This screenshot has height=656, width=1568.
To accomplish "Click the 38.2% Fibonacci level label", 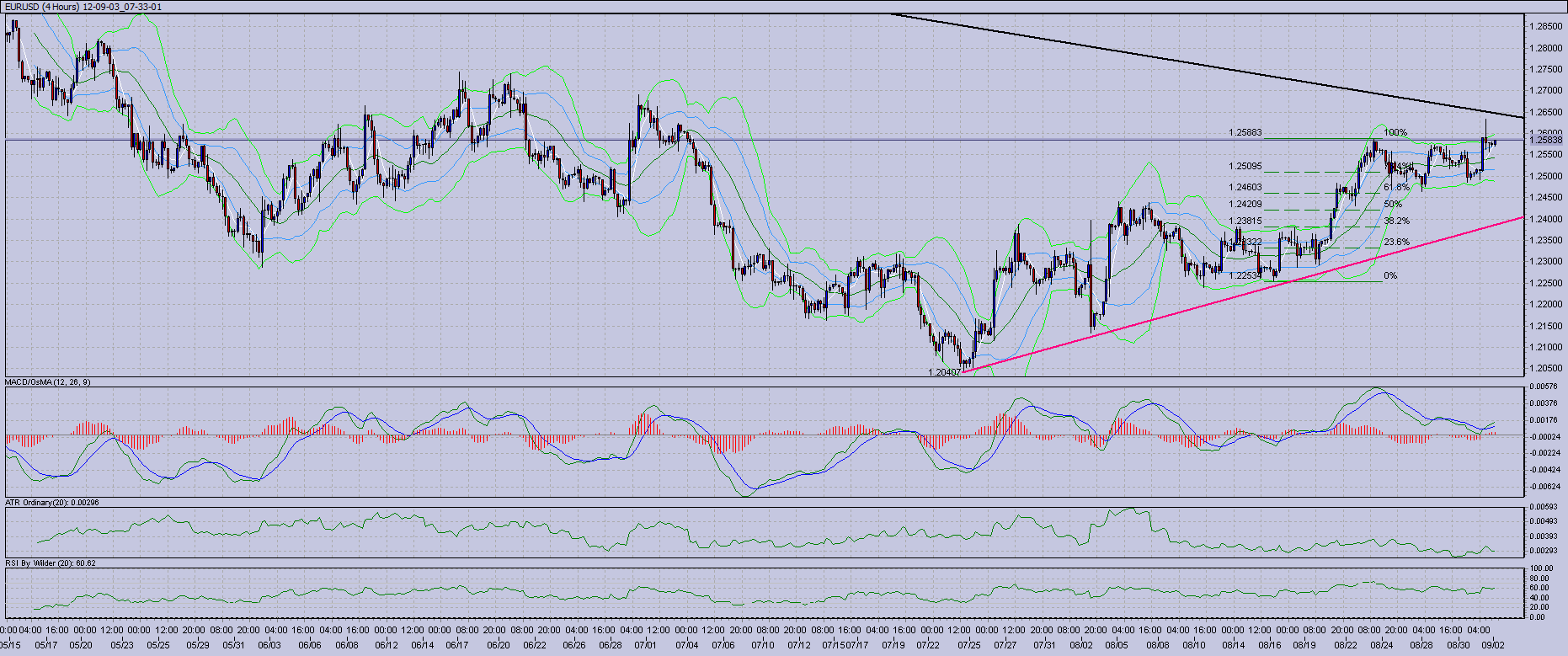I will (1396, 221).
